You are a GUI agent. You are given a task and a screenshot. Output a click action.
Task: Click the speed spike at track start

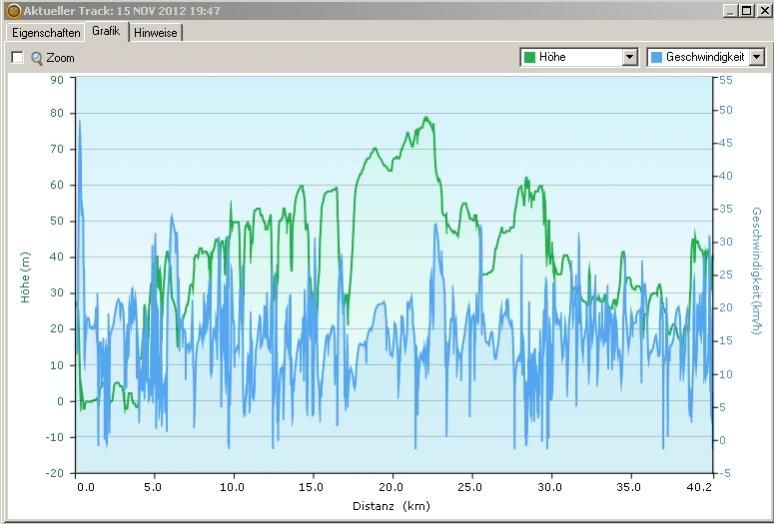pos(80,122)
